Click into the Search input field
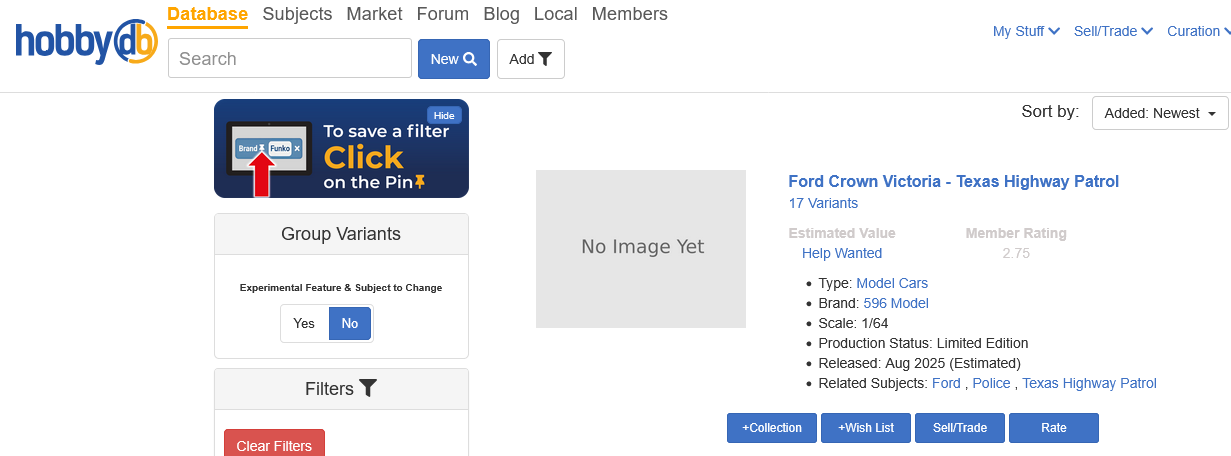1231x456 pixels. coord(289,59)
